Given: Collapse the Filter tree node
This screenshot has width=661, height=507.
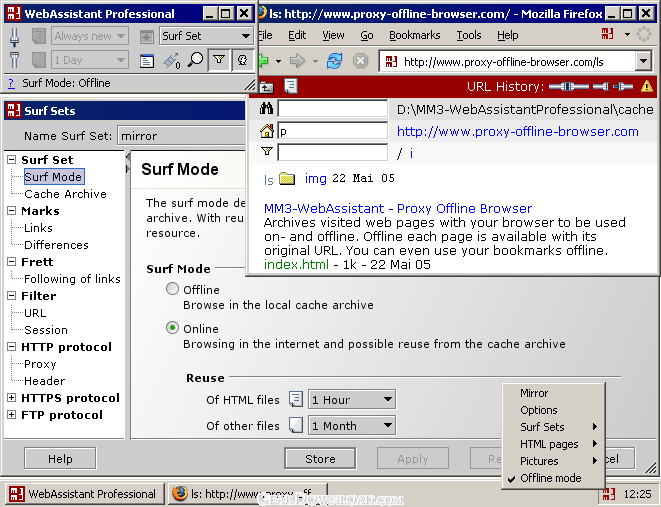Looking at the screenshot, I should tap(12, 296).
